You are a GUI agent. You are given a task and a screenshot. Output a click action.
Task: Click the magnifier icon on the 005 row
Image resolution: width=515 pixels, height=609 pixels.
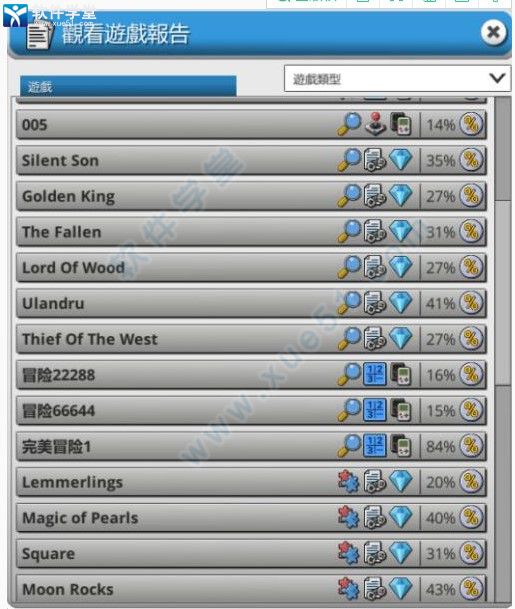(349, 124)
